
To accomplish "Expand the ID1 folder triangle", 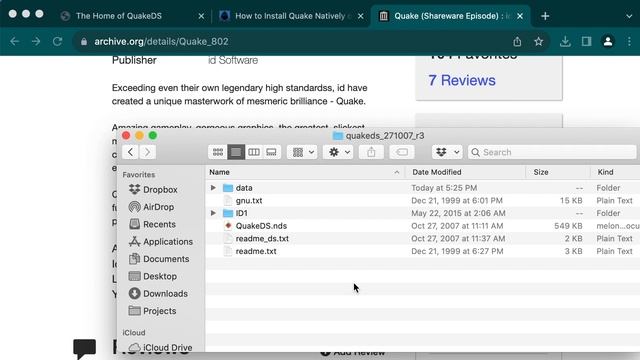I will coord(213,213).
